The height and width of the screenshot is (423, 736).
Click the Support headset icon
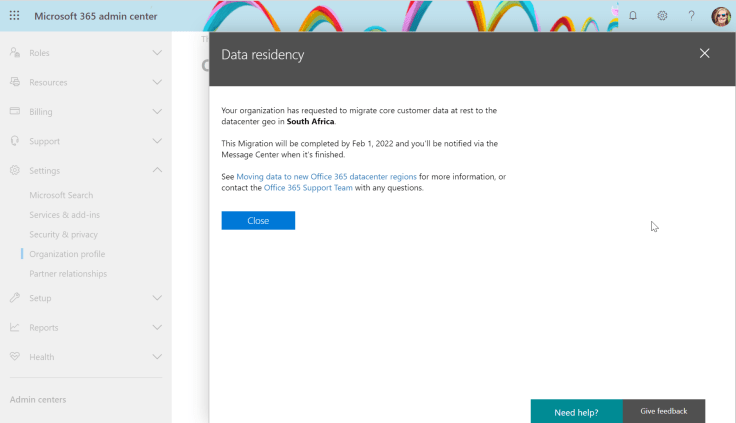click(15, 141)
